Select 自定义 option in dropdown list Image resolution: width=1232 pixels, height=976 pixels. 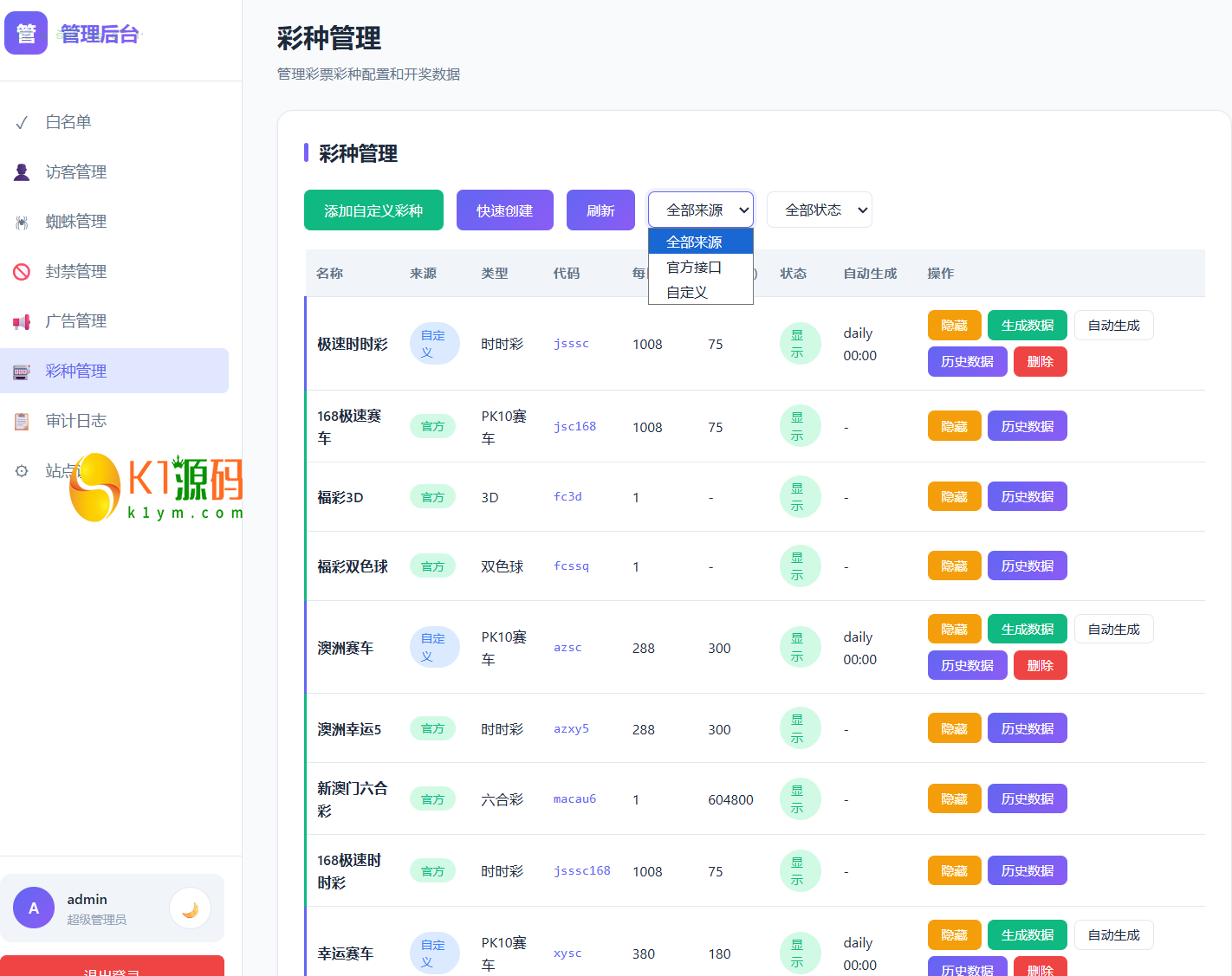701,292
